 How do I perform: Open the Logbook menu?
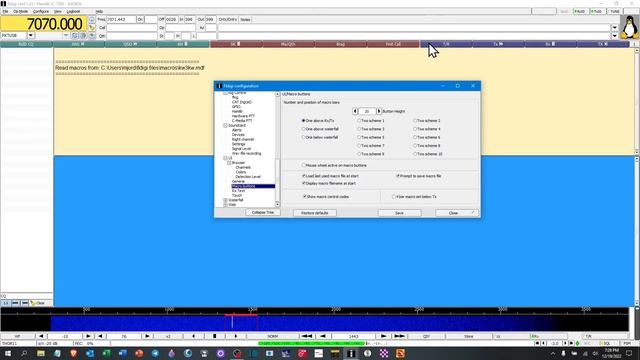click(x=73, y=11)
